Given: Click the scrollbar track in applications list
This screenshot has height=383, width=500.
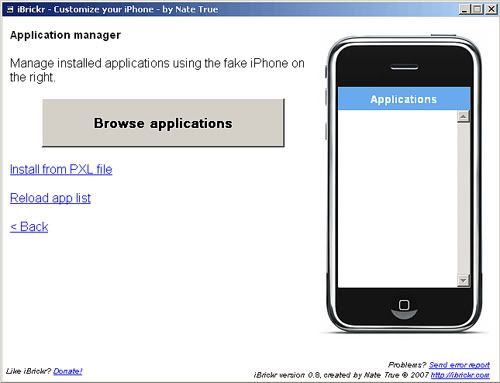Looking at the screenshot, I should click(463, 198).
